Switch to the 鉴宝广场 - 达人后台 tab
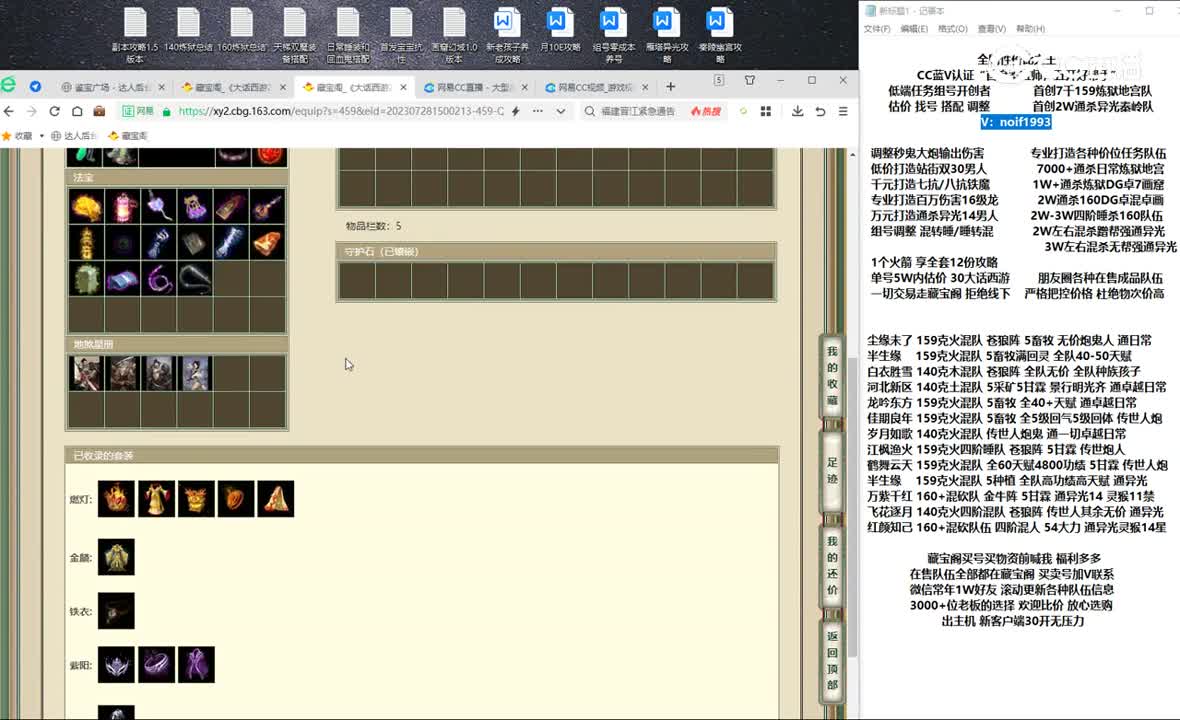The height and width of the screenshot is (720, 1180). [x=113, y=87]
